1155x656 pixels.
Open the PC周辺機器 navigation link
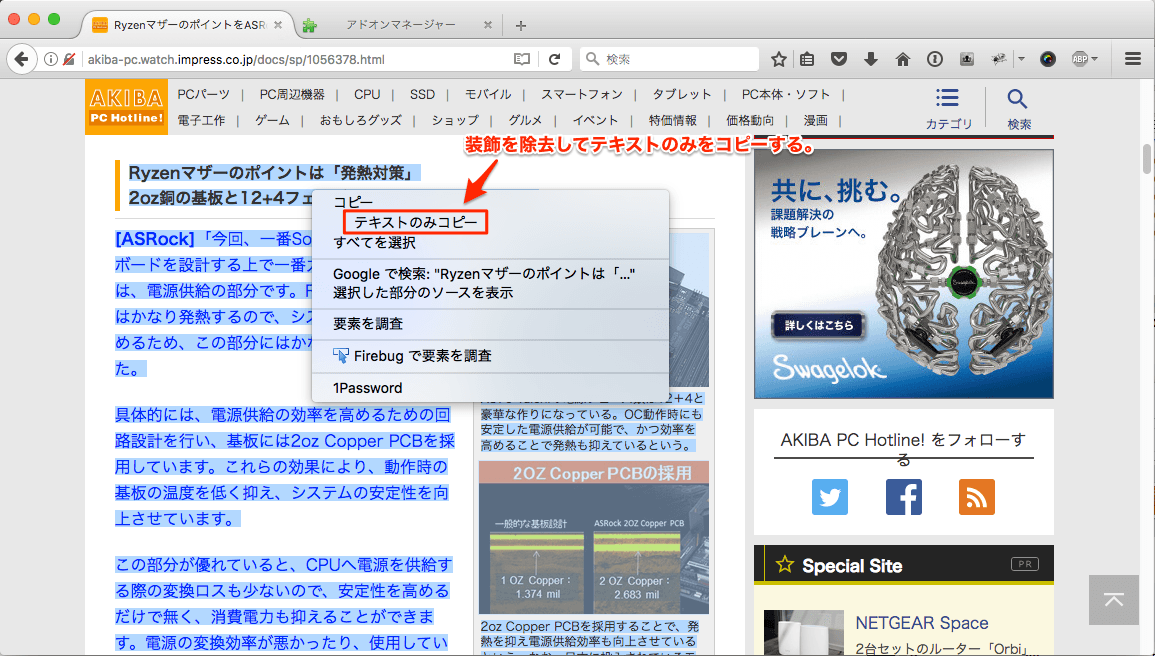pyautogui.click(x=292, y=94)
